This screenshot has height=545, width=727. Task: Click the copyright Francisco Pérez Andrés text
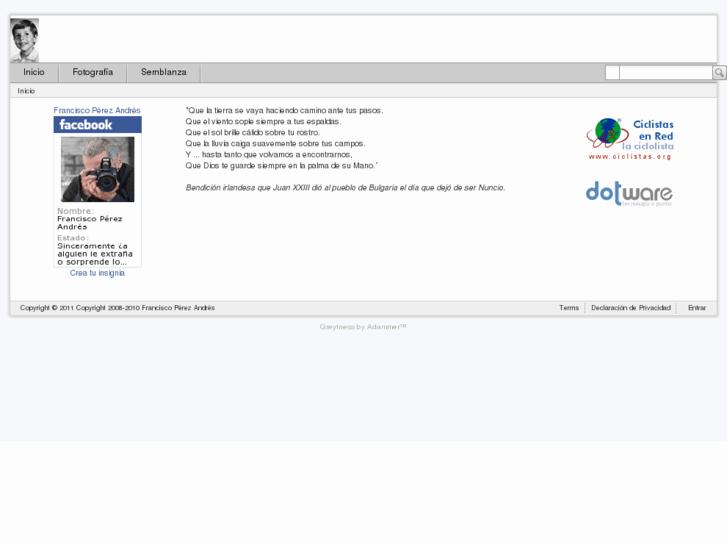(x=117, y=308)
